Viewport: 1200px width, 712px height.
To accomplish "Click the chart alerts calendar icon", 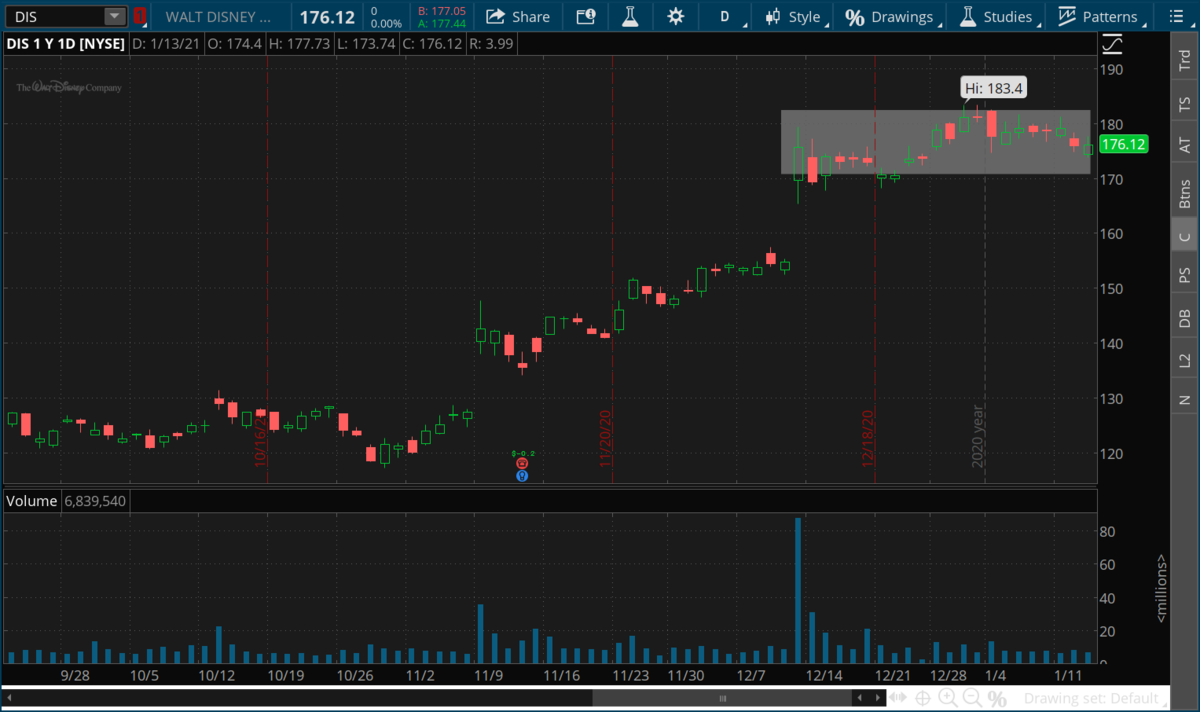I will pyautogui.click(x=586, y=16).
